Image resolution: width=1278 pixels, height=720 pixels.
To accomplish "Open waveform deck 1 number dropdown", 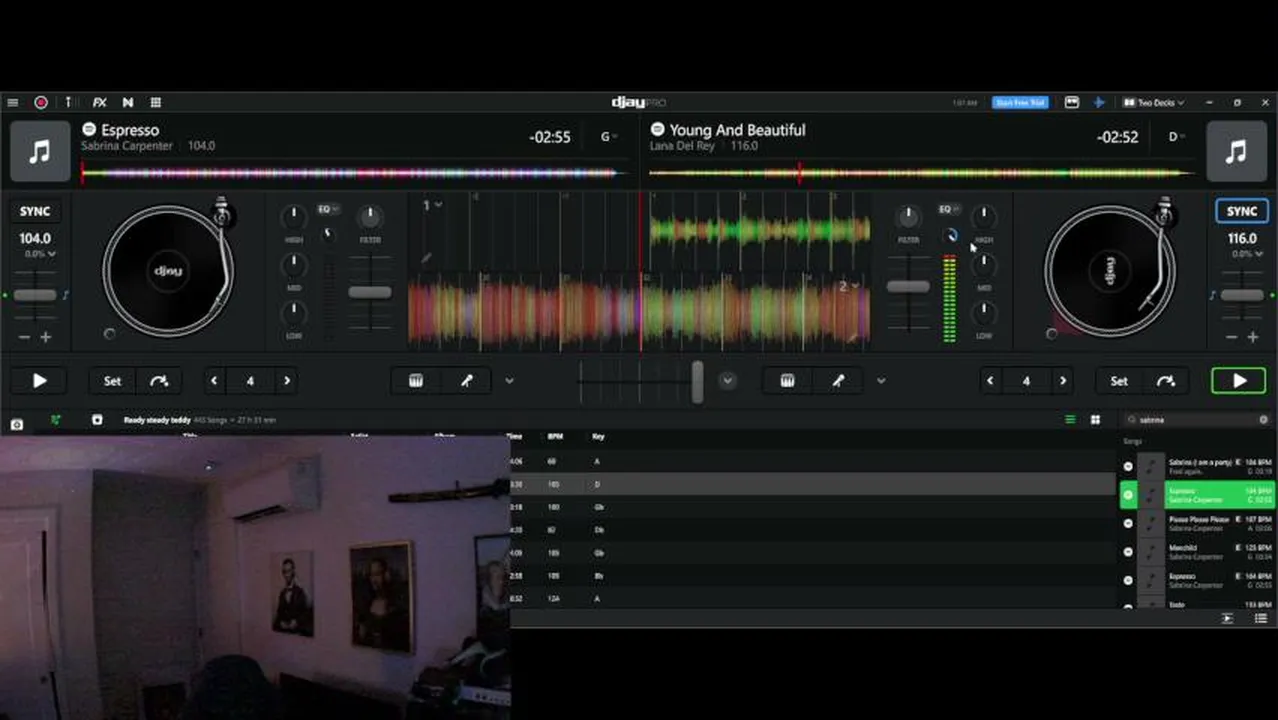I will pyautogui.click(x=431, y=205).
